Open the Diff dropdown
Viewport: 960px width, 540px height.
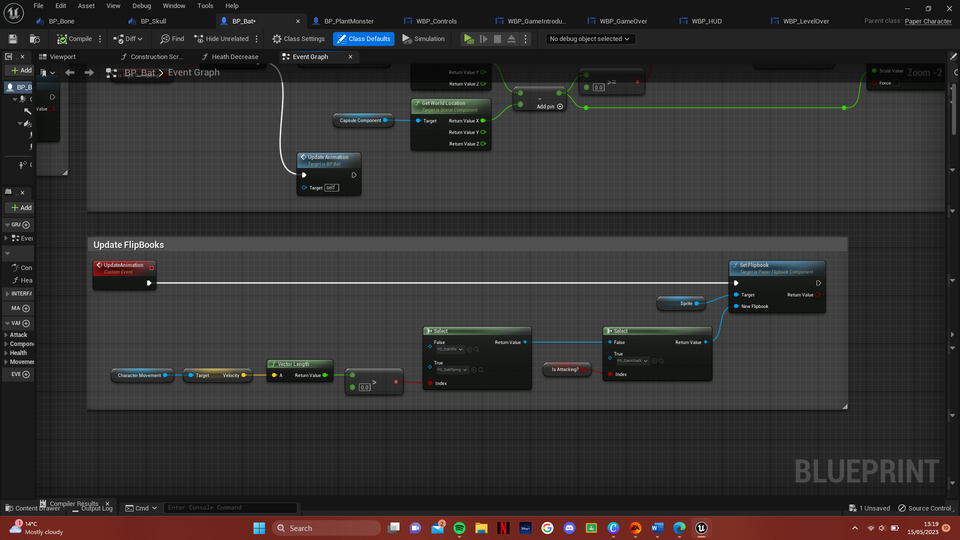[128, 39]
